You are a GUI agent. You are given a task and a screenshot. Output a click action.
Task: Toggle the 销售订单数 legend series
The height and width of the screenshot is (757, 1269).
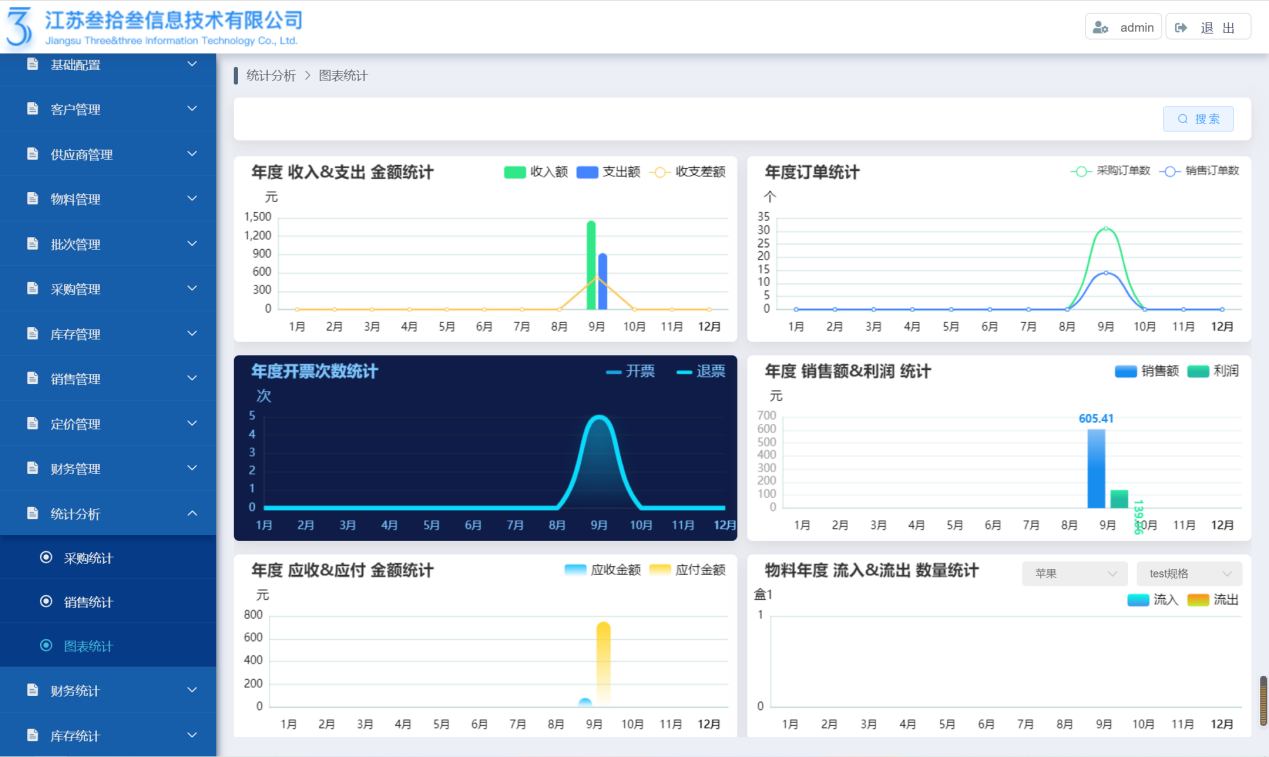[1199, 171]
